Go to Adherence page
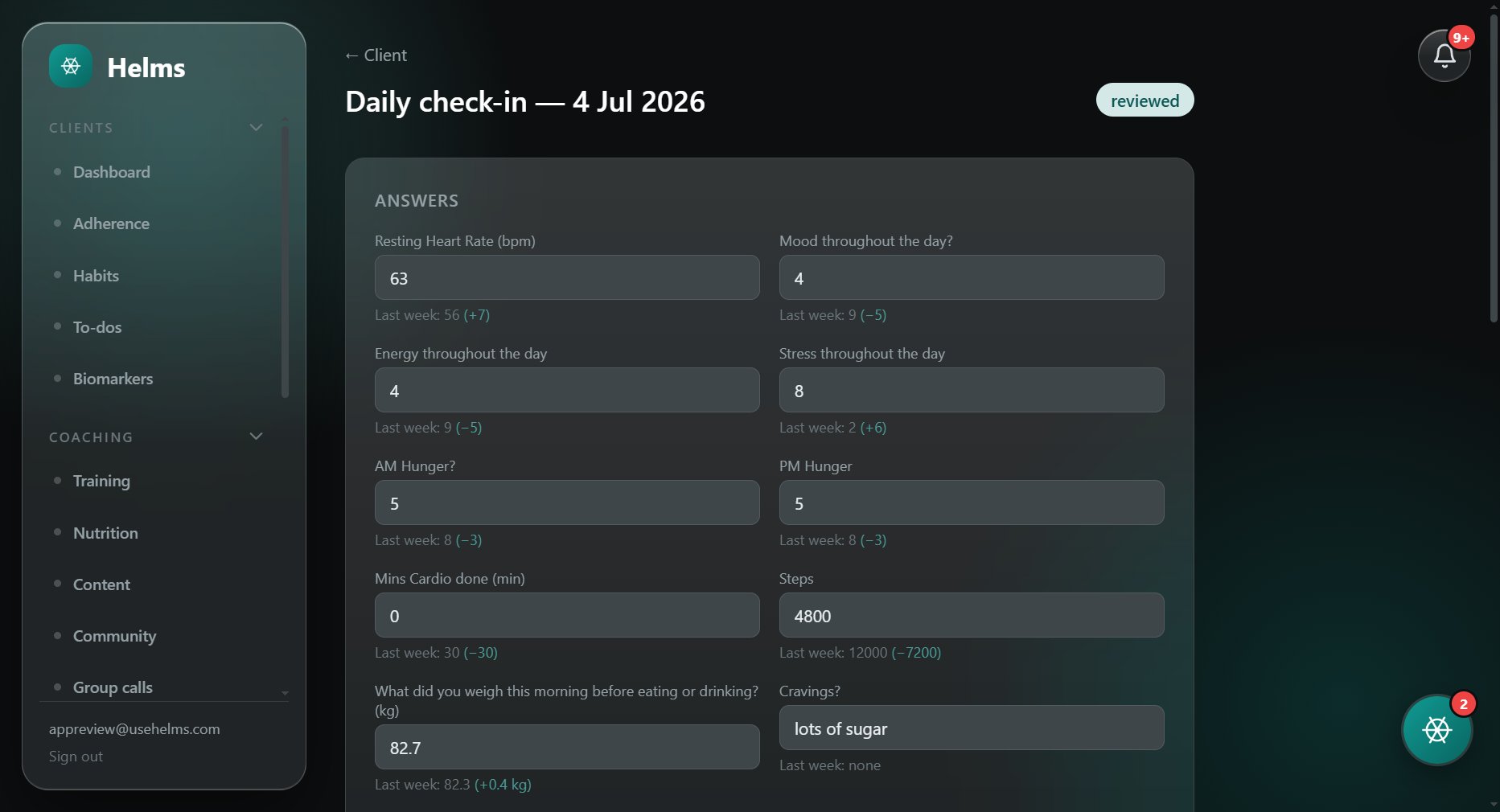This screenshot has width=1500, height=812. click(111, 224)
